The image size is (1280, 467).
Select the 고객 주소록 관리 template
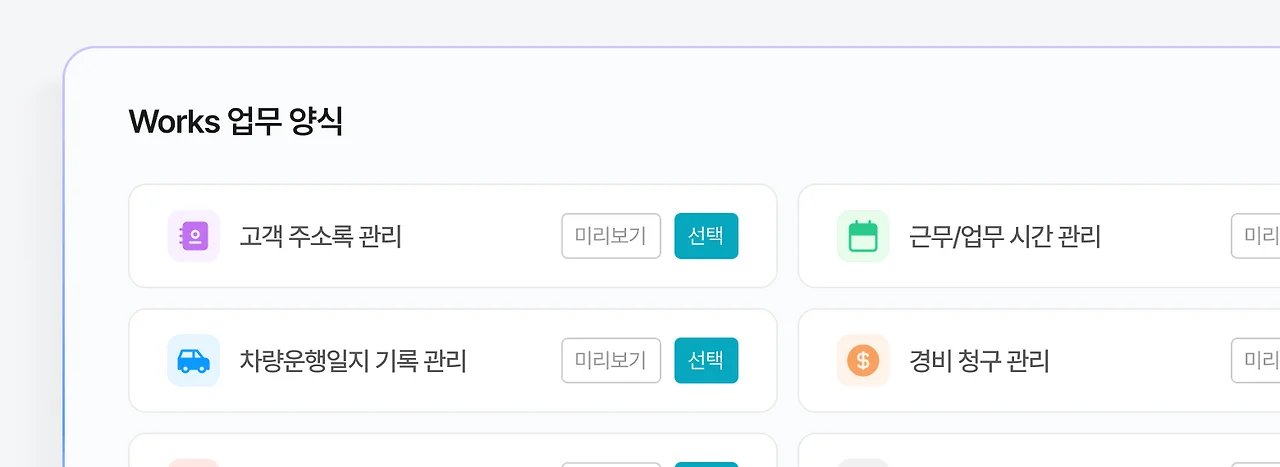pyautogui.click(x=706, y=236)
